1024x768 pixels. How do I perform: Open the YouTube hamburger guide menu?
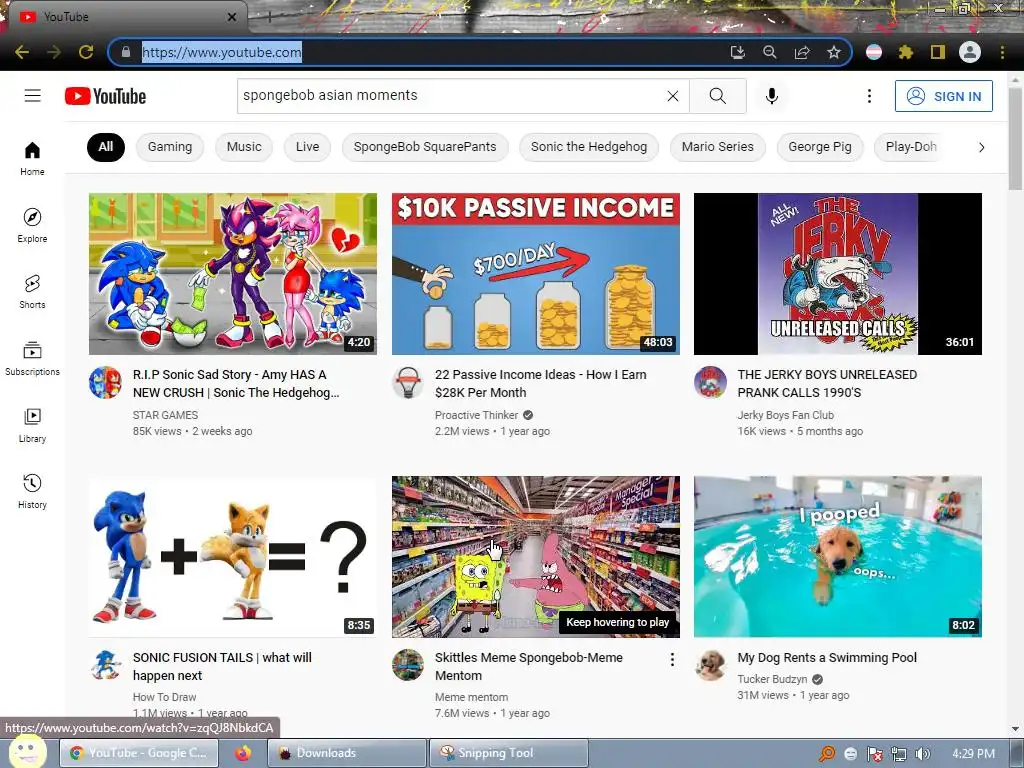coord(33,96)
